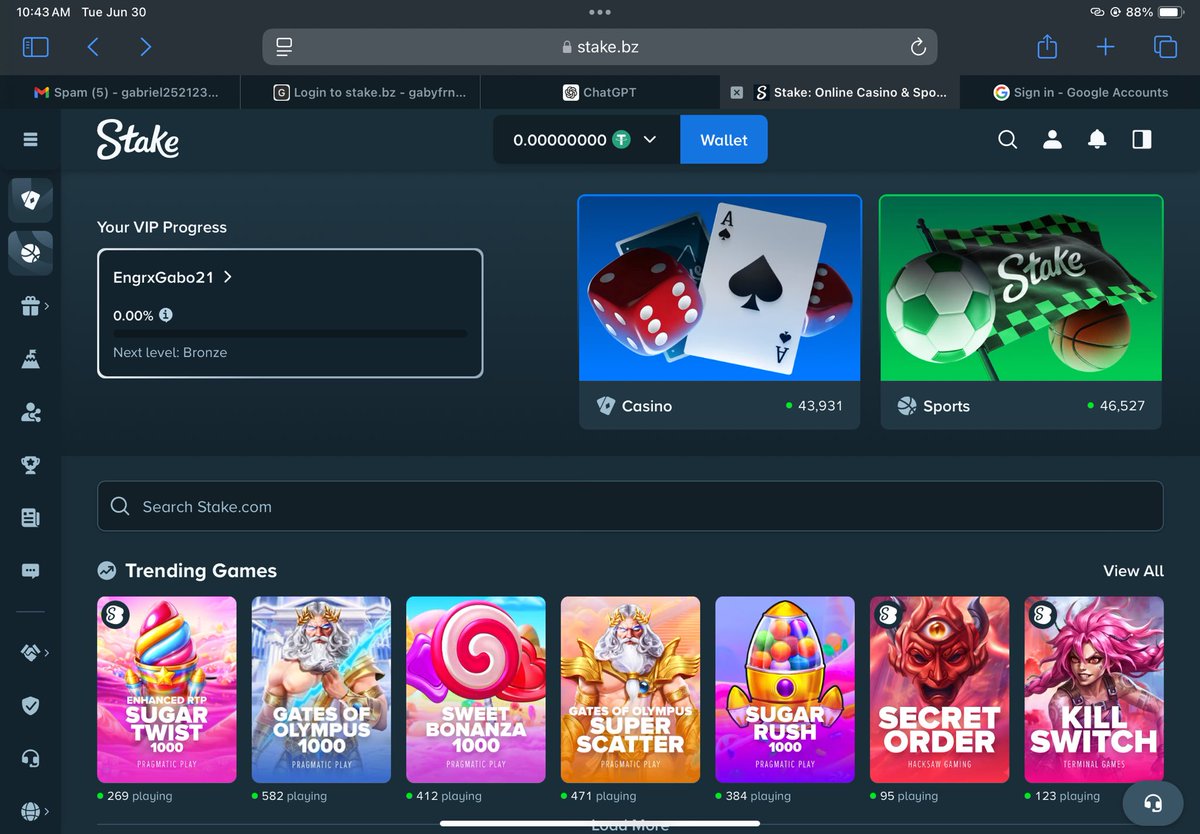Click View All trending games
The image size is (1200, 834).
tap(1133, 571)
